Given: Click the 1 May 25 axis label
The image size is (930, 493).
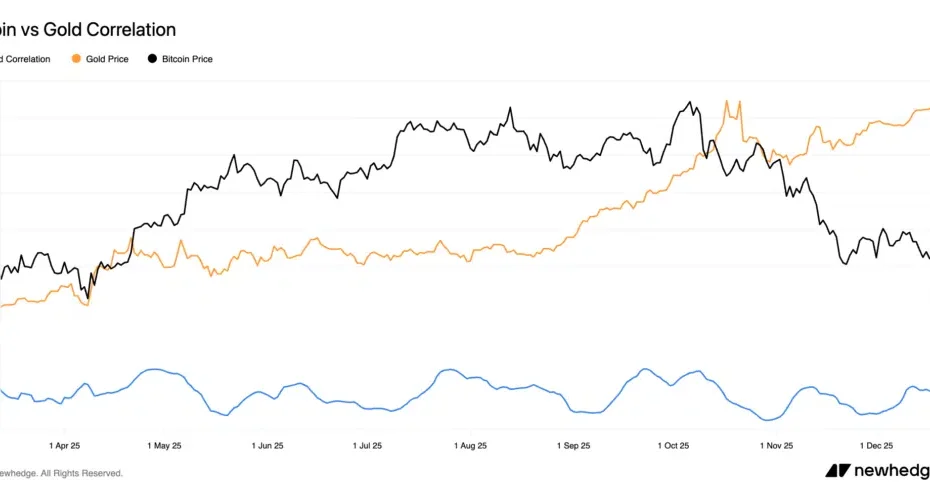Looking at the screenshot, I should point(164,445).
